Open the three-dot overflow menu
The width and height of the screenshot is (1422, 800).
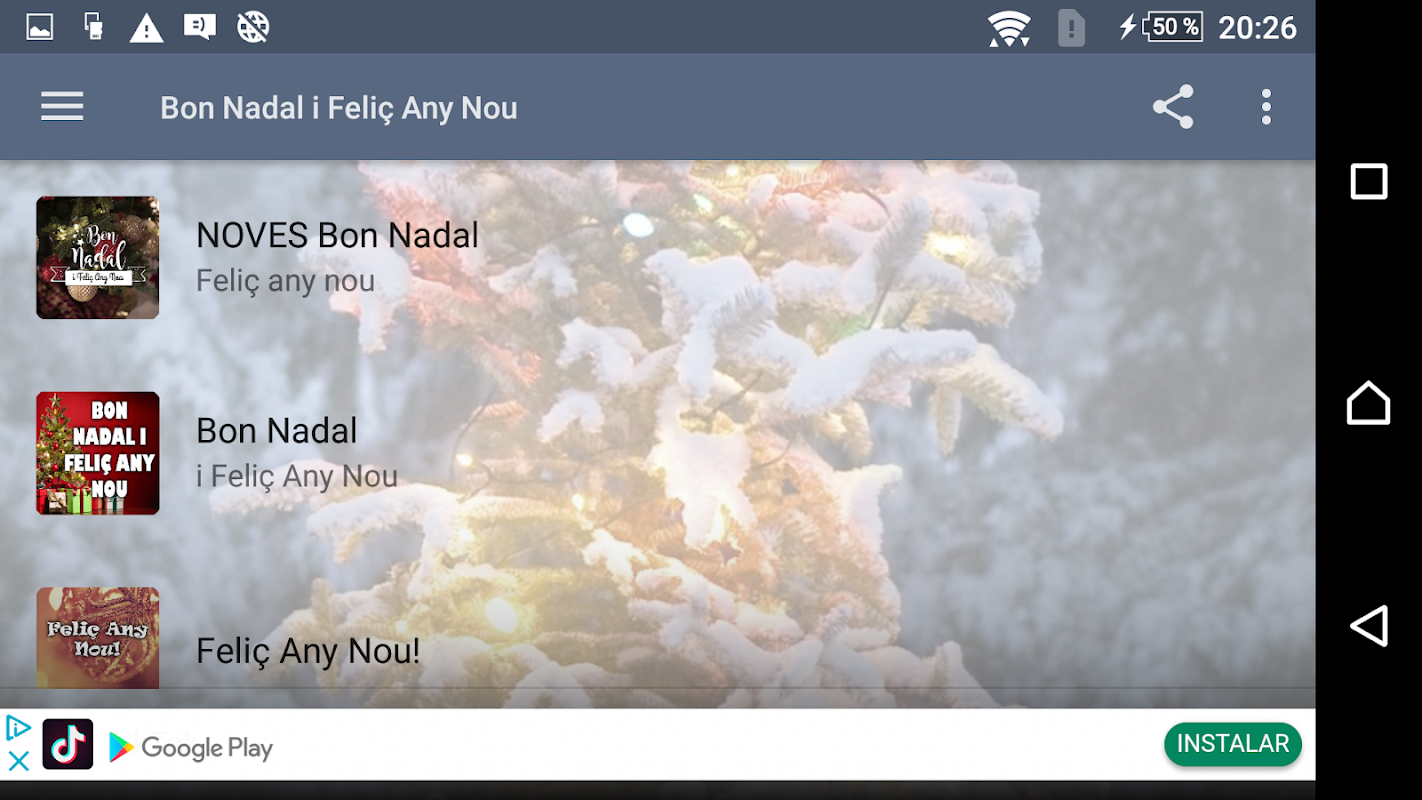[1266, 107]
